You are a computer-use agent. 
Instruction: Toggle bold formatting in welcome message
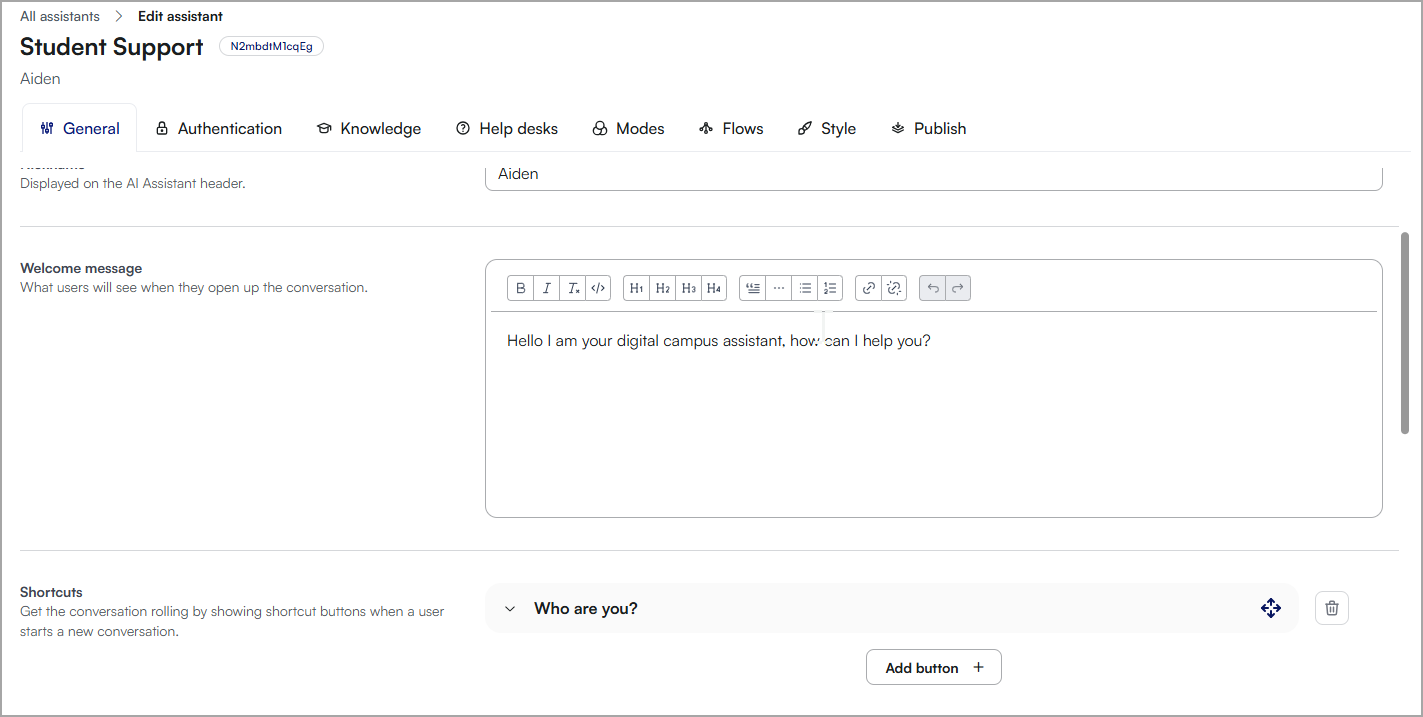pyautogui.click(x=521, y=288)
